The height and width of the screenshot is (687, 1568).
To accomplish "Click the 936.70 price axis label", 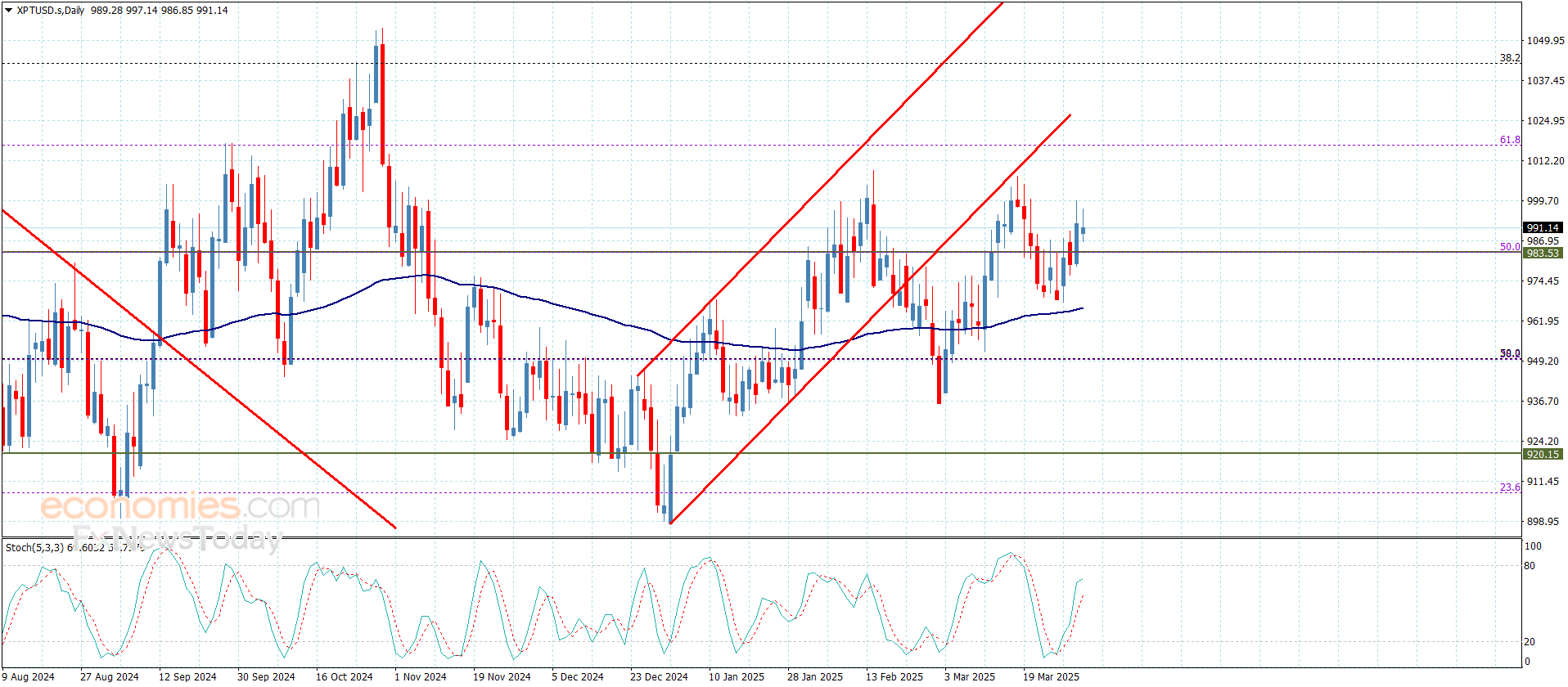I will coord(1543,402).
